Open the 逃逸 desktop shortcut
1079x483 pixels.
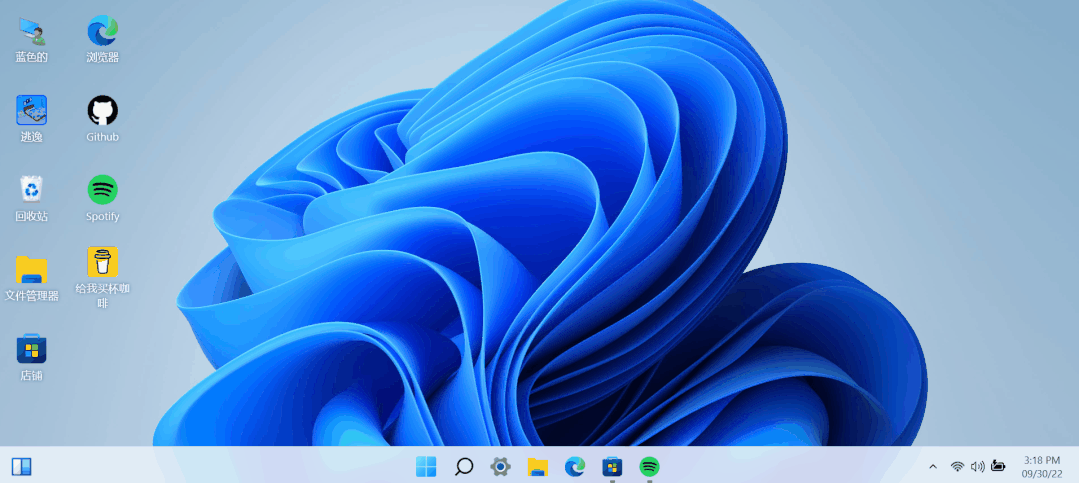[x=31, y=111]
